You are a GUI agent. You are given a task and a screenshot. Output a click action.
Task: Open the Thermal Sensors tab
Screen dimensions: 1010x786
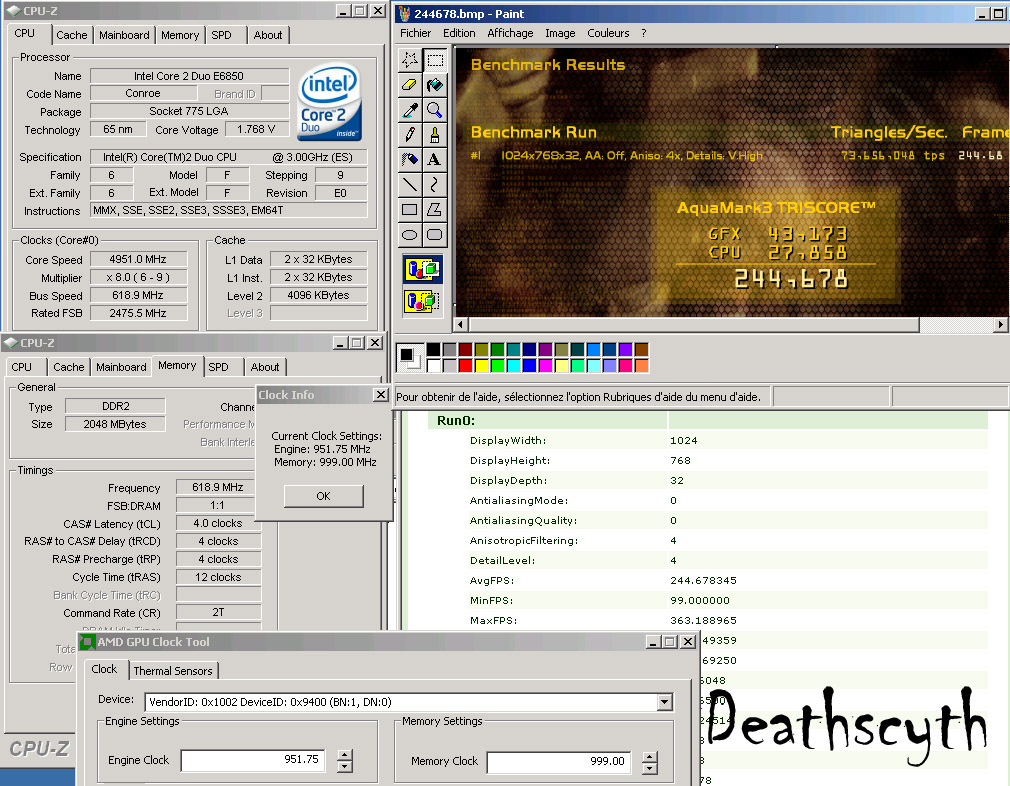click(173, 671)
